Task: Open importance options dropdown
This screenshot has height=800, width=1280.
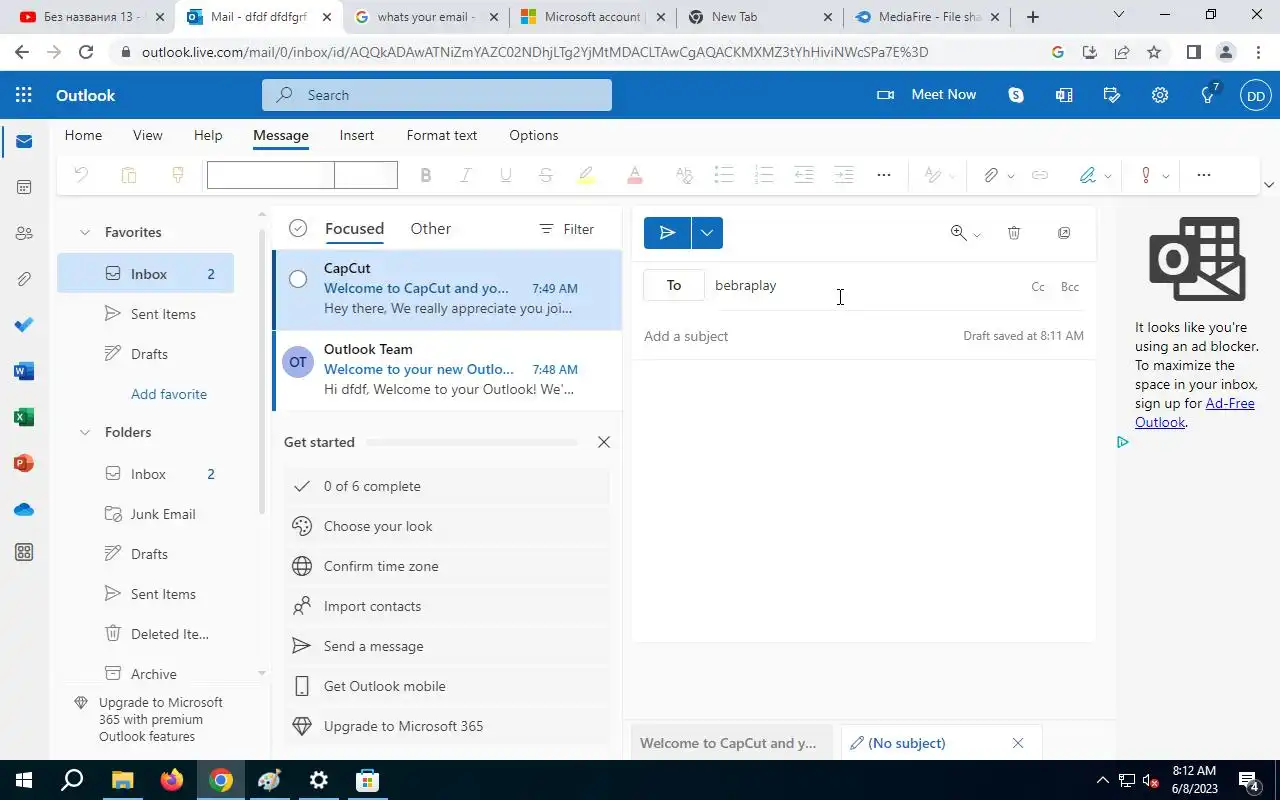Action: pos(1165,176)
